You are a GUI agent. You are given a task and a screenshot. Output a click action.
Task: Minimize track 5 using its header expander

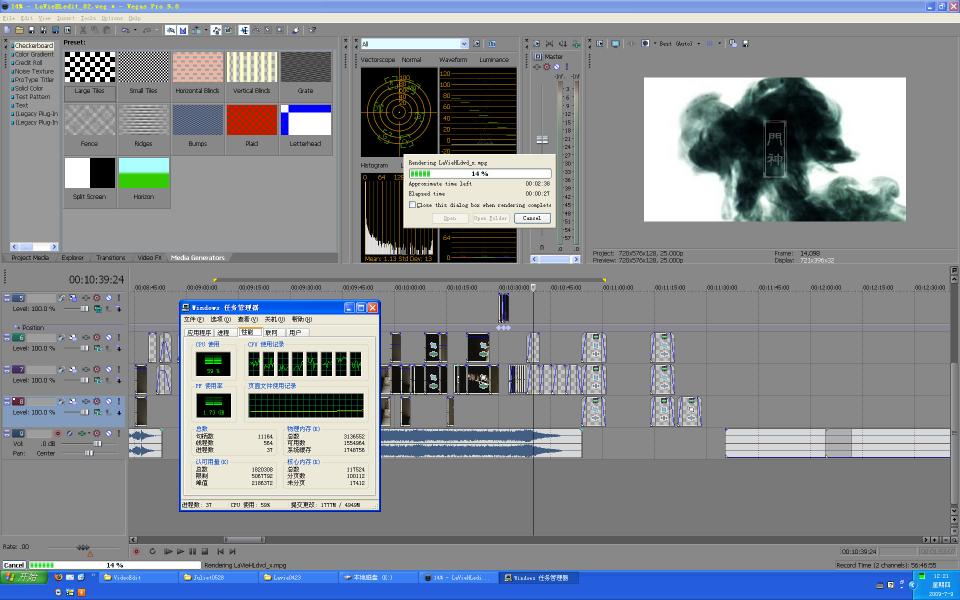[x=8, y=298]
